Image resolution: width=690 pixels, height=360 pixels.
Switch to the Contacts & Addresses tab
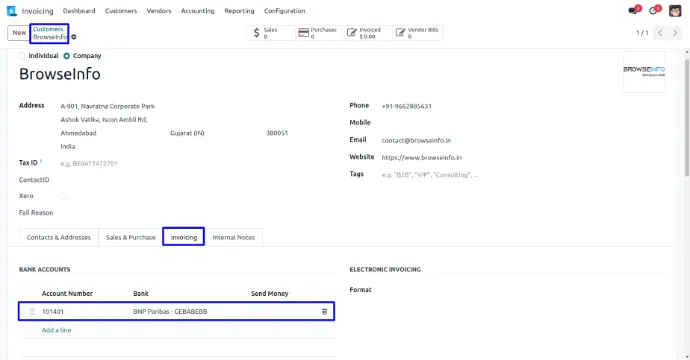[x=59, y=237]
